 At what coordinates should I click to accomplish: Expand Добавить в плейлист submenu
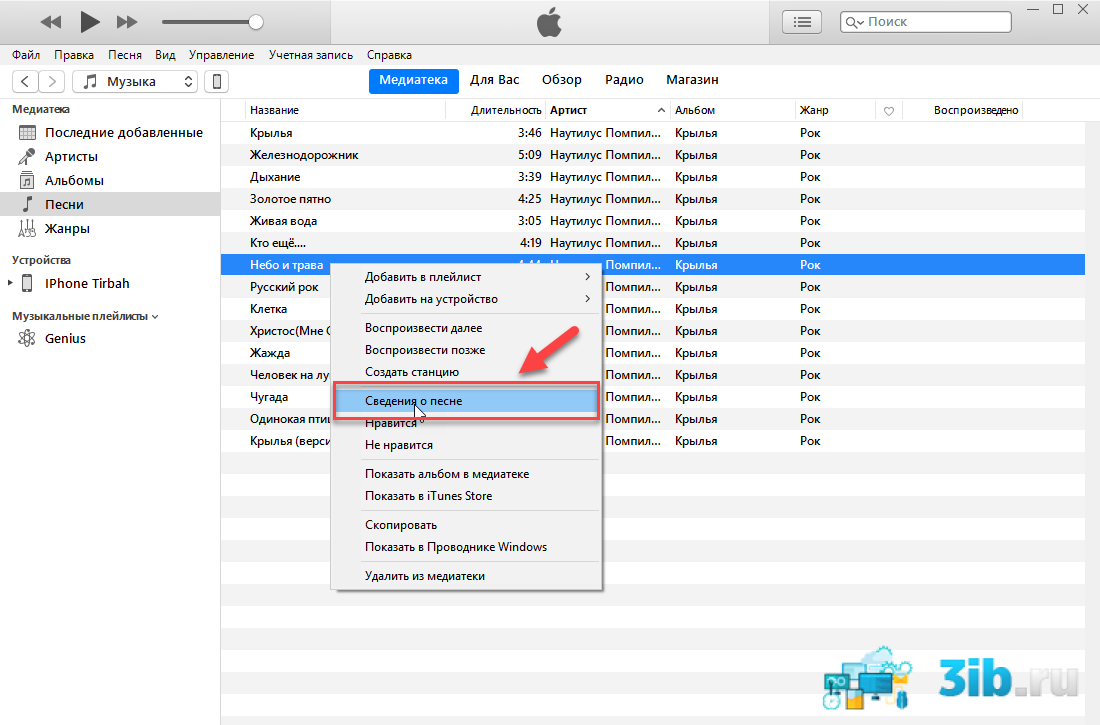(467, 277)
